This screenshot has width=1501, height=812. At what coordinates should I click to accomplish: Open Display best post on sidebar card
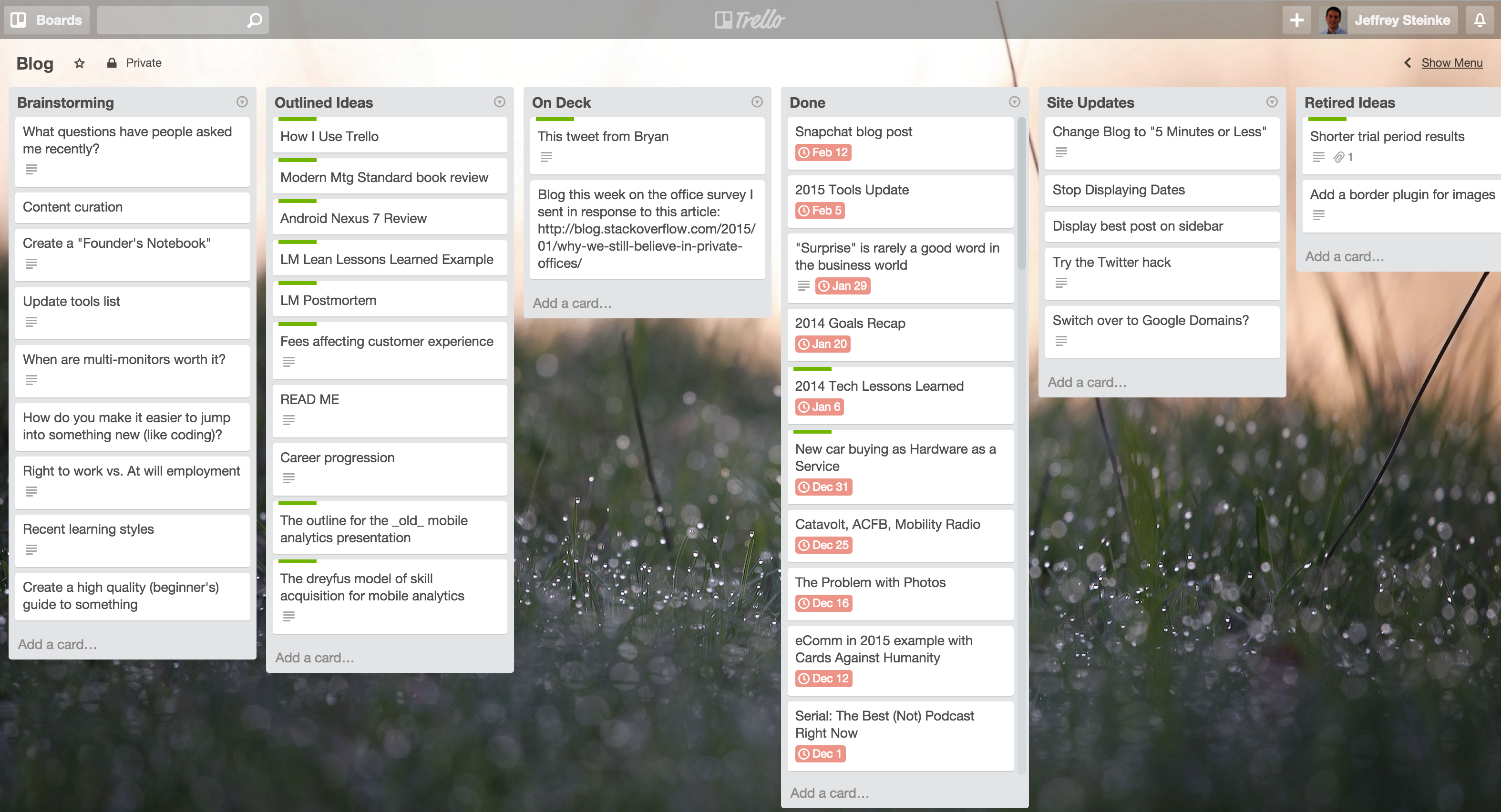(x=1162, y=227)
